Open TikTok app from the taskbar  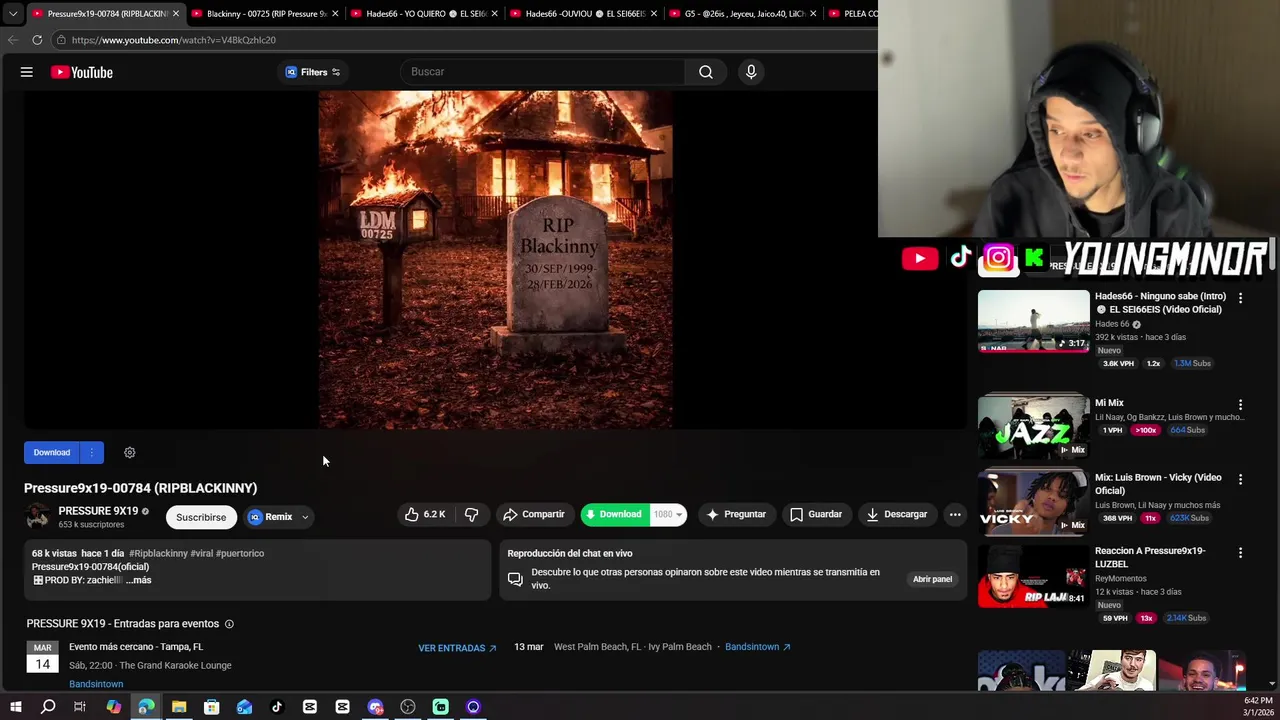[x=277, y=707]
